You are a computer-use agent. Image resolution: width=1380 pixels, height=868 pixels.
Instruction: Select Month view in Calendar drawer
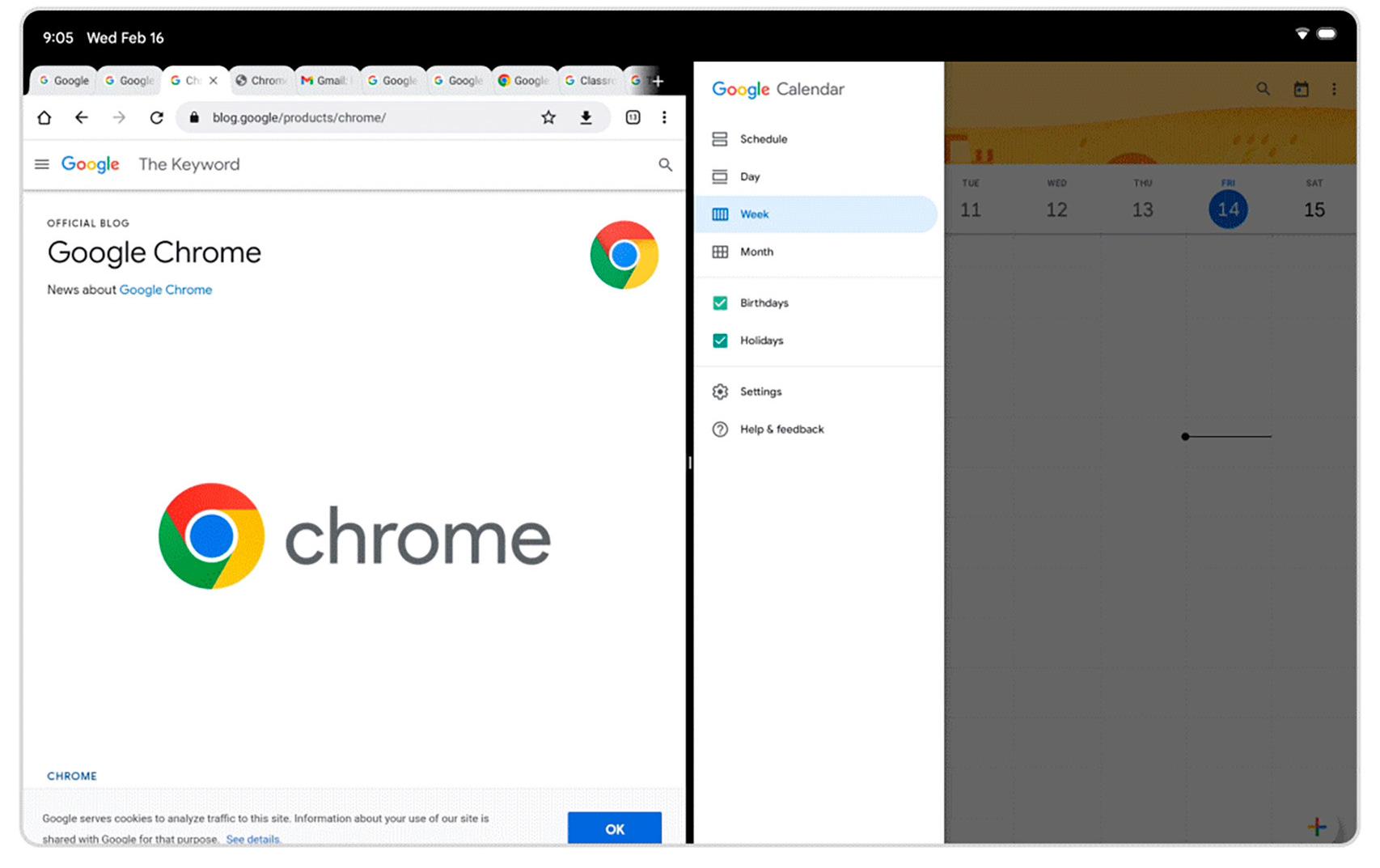tap(756, 252)
